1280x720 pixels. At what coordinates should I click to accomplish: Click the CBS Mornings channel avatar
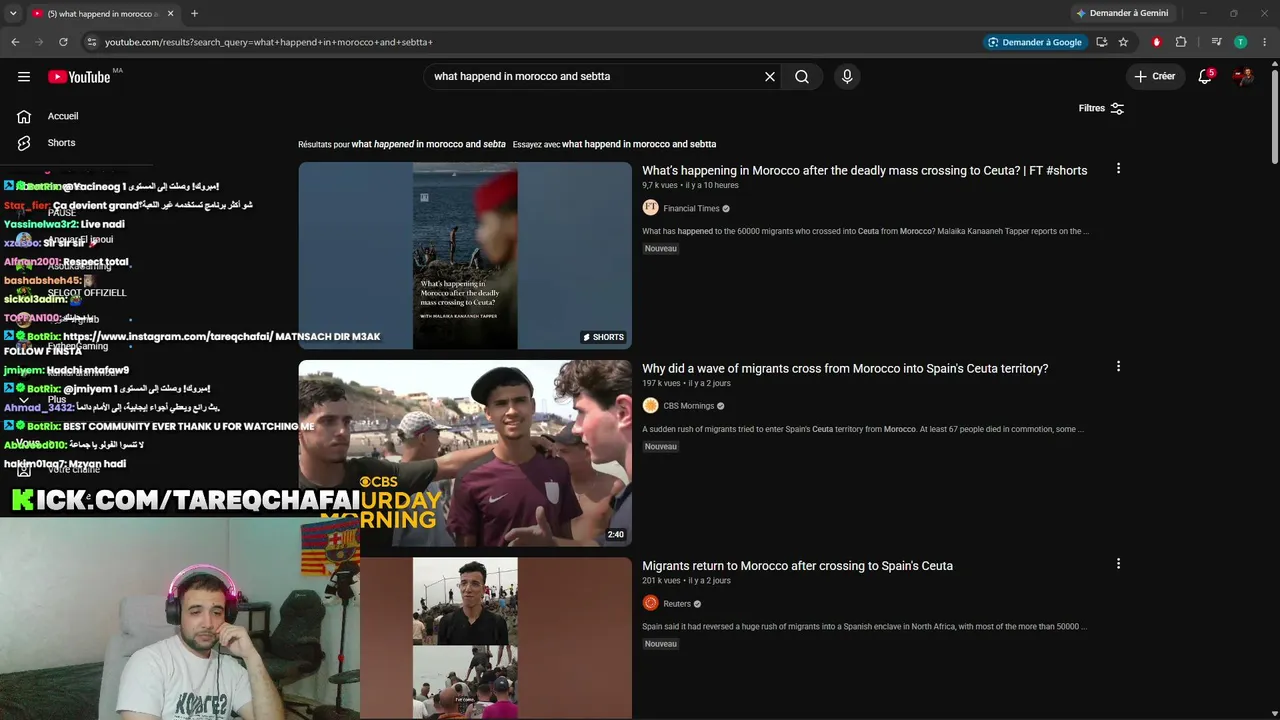coord(650,406)
